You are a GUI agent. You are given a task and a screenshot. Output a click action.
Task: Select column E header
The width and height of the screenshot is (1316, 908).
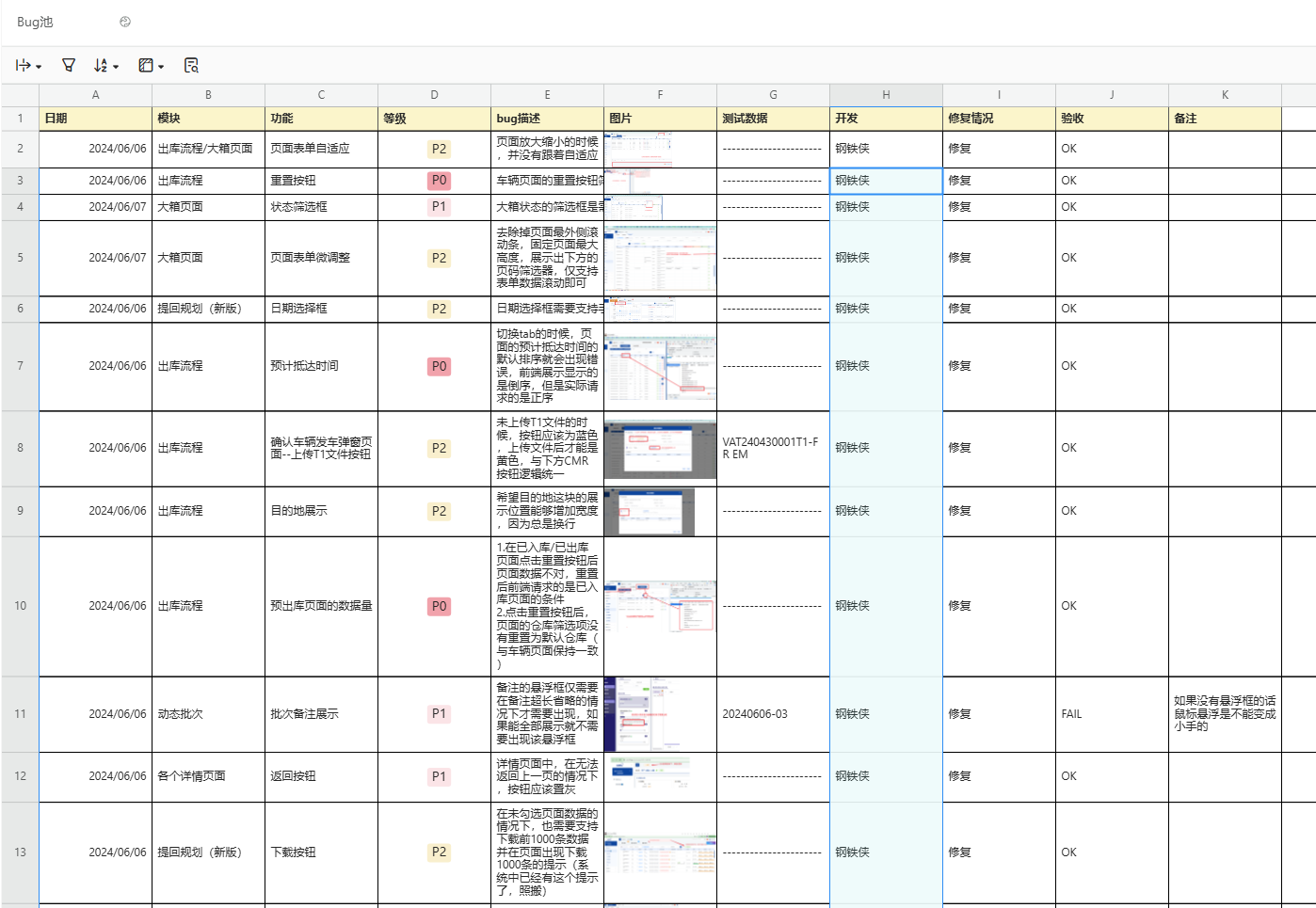pos(547,95)
